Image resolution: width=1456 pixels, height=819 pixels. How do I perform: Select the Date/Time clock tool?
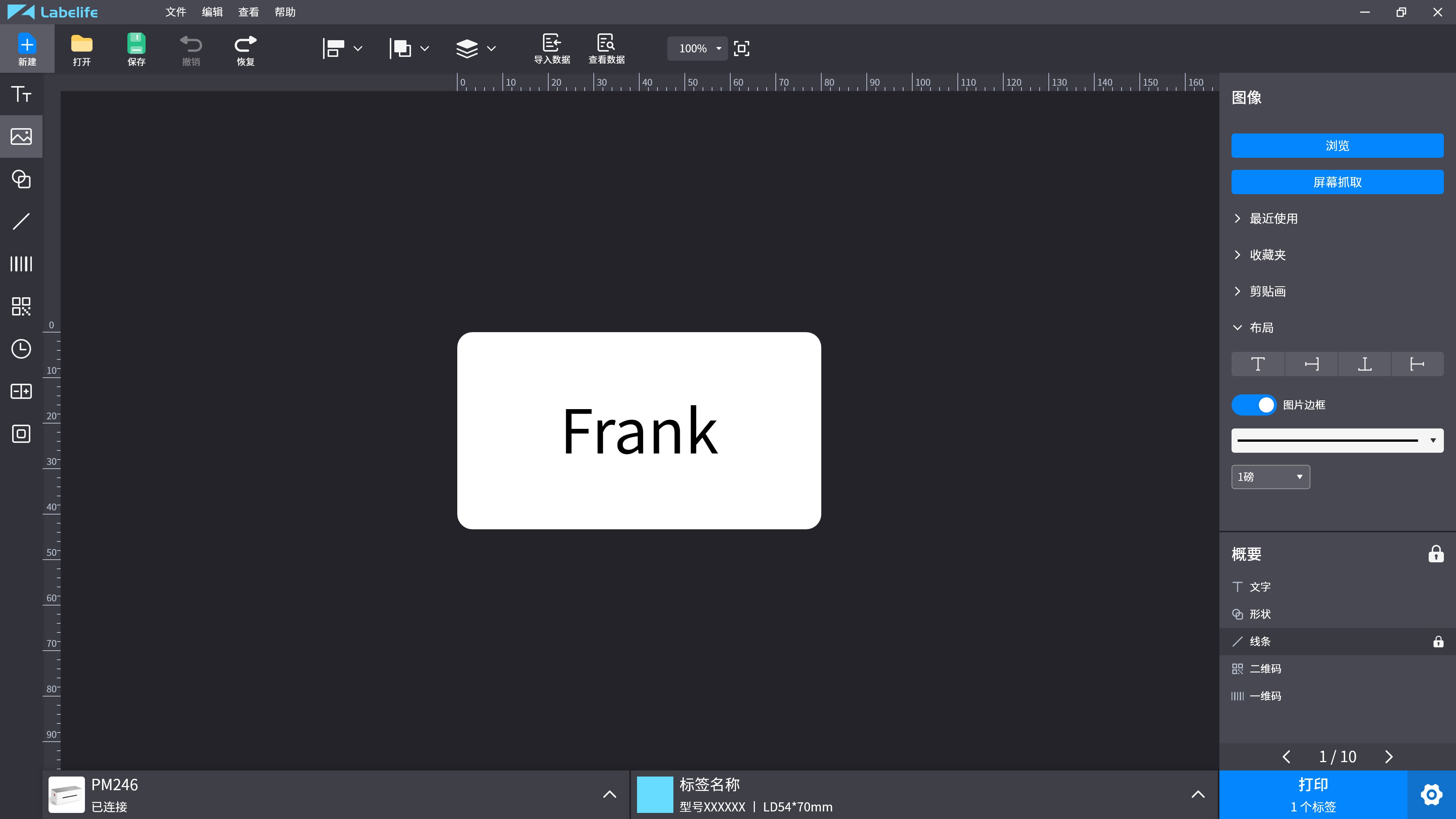pos(21,349)
